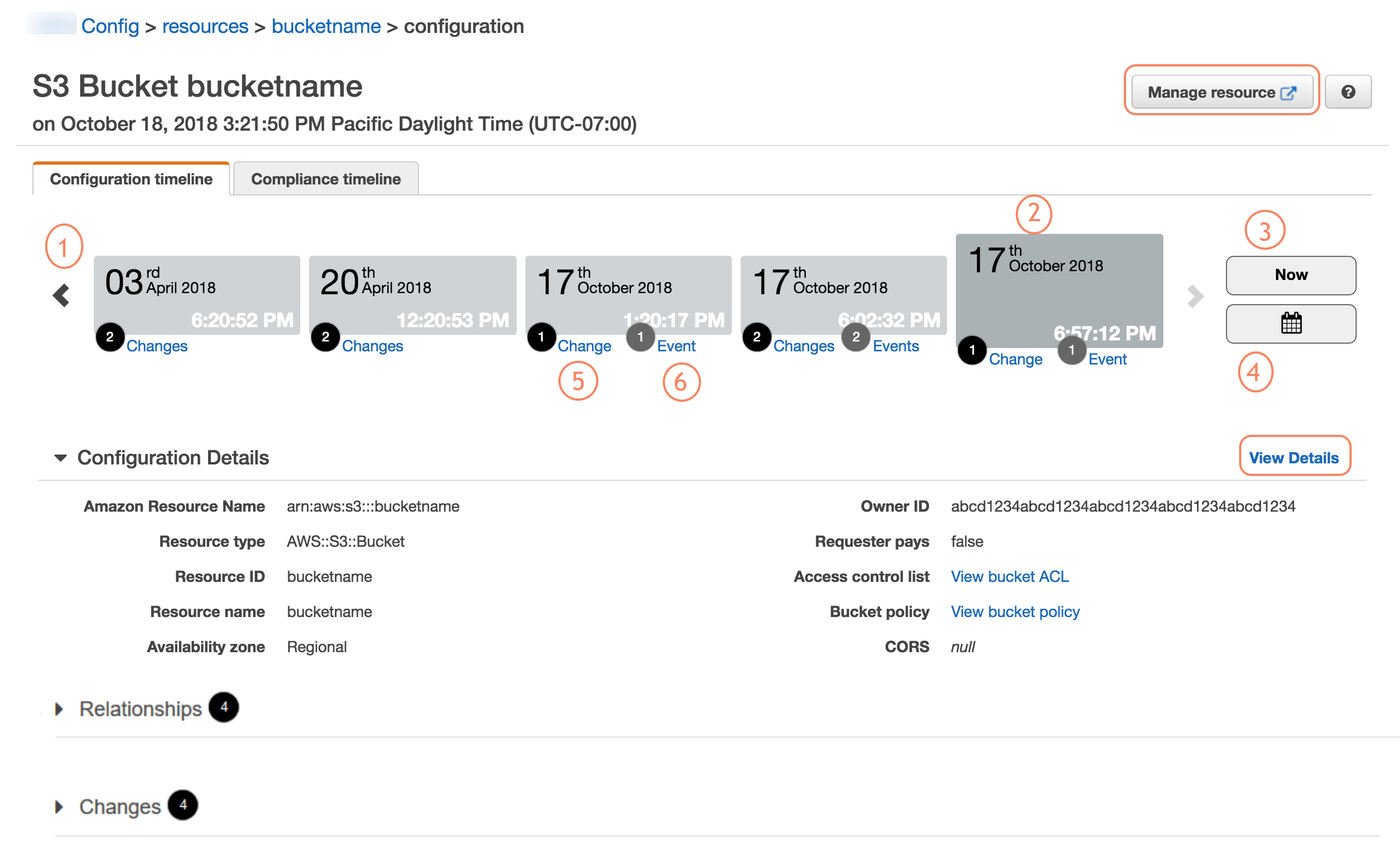Image resolution: width=1400 pixels, height=863 pixels.
Task: Switch to Compliance timeline tab
Action: [x=326, y=179]
